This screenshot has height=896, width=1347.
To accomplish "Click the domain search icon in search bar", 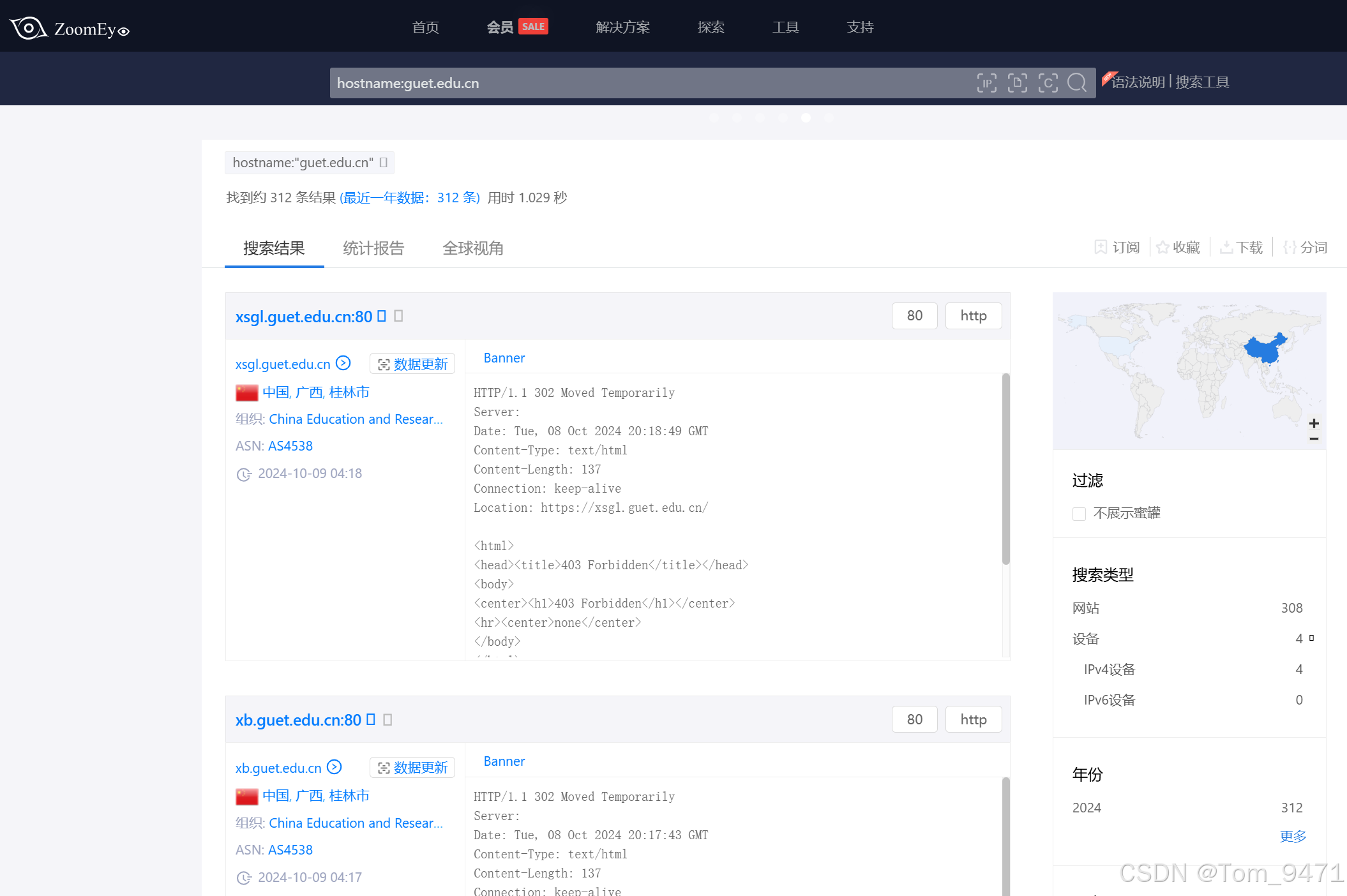I will coord(1017,83).
